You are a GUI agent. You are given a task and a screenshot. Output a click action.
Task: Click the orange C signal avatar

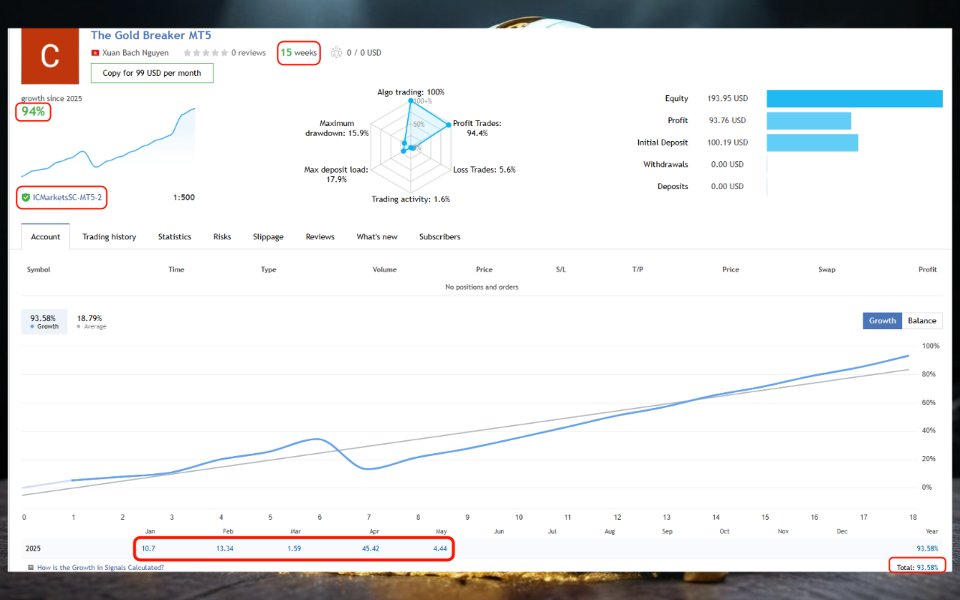click(50, 56)
